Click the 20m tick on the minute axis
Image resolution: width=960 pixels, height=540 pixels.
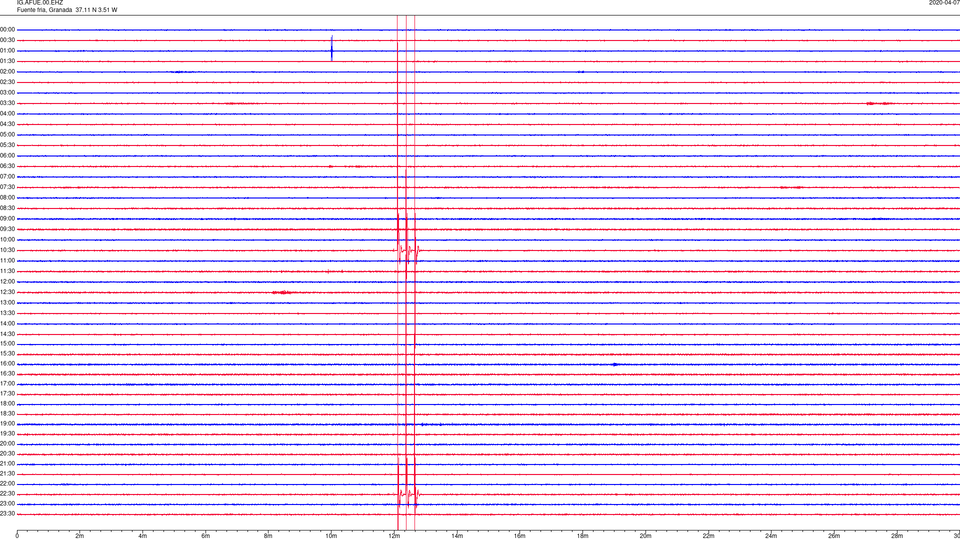[x=645, y=536]
